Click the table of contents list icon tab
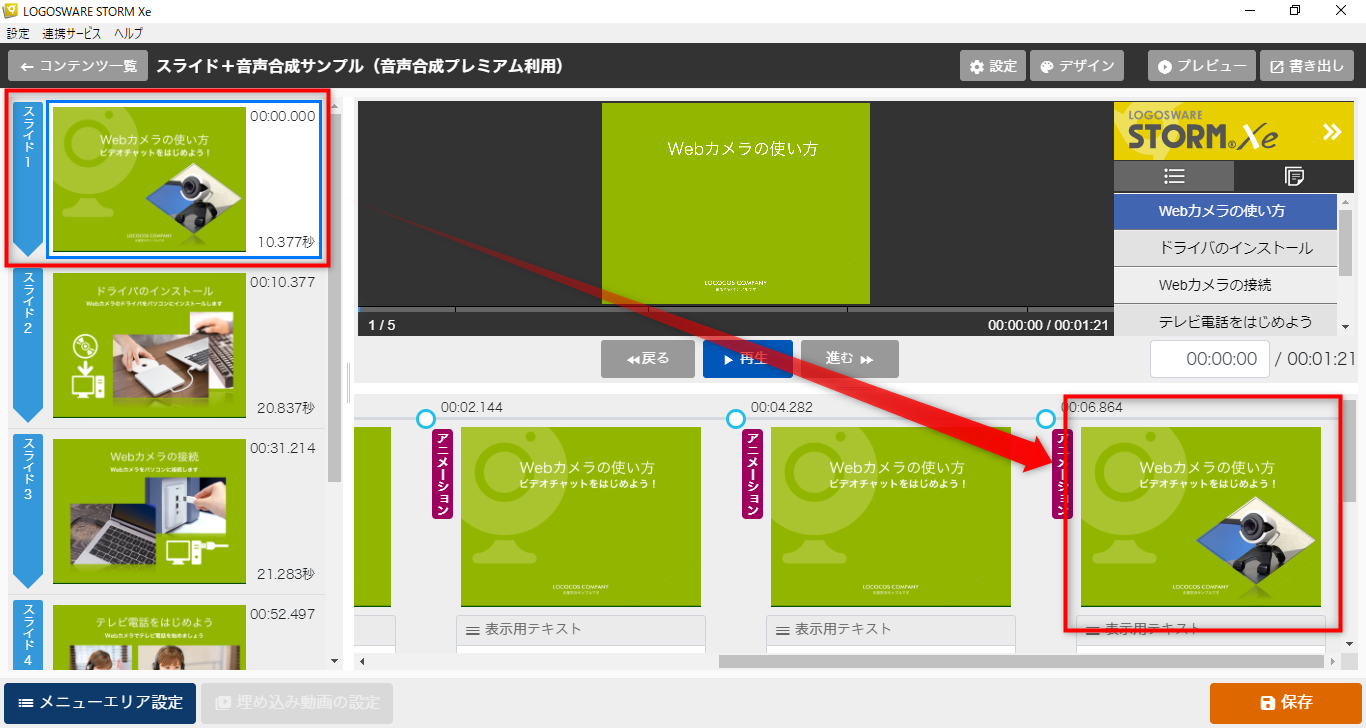 point(1174,176)
